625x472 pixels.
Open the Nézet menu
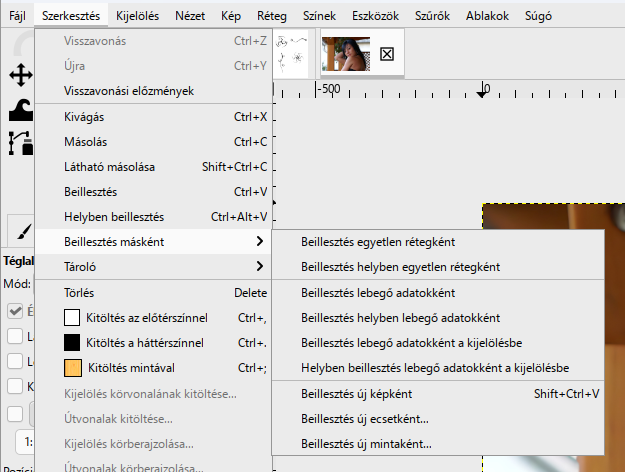pyautogui.click(x=190, y=16)
